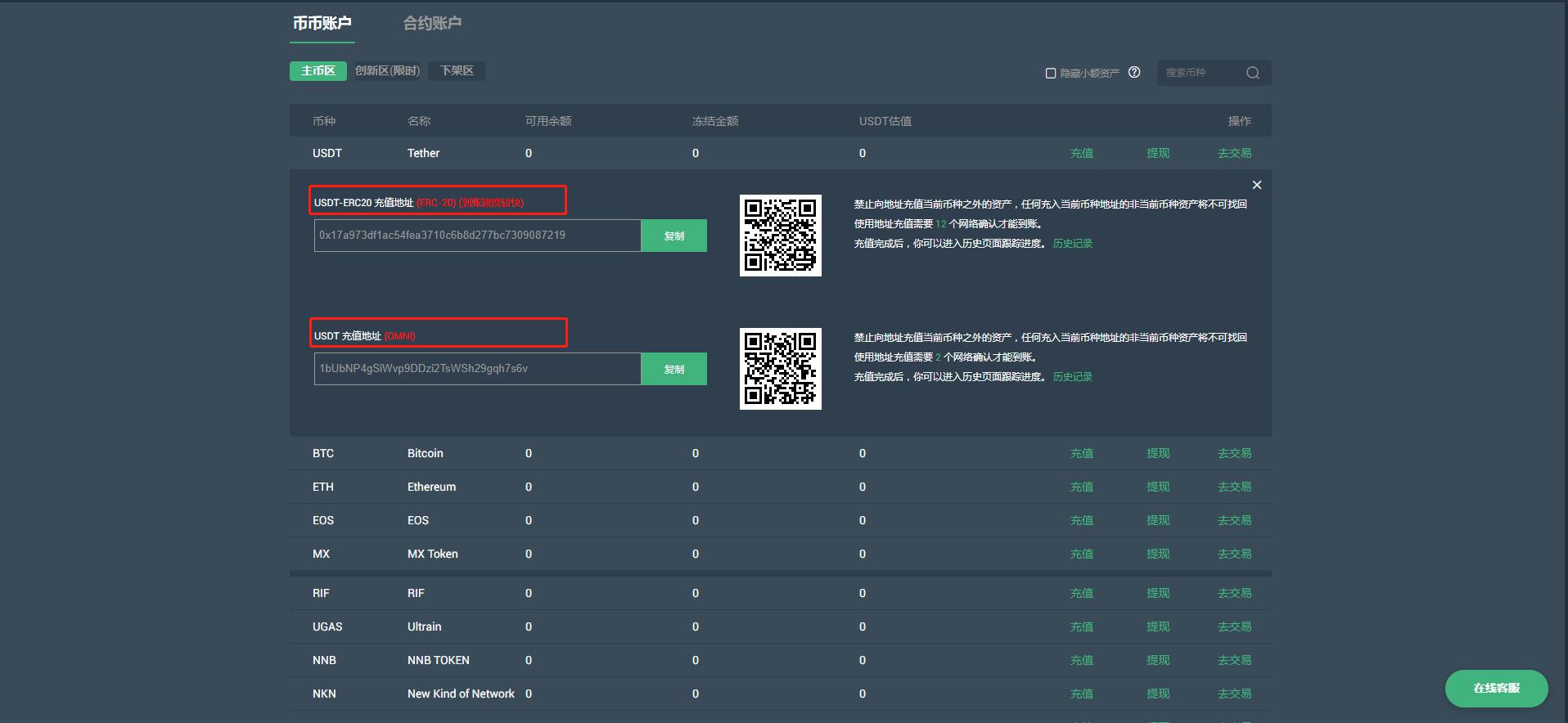Click 充值 in the EOS row
Viewport: 1568px width, 723px height.
tap(1082, 520)
